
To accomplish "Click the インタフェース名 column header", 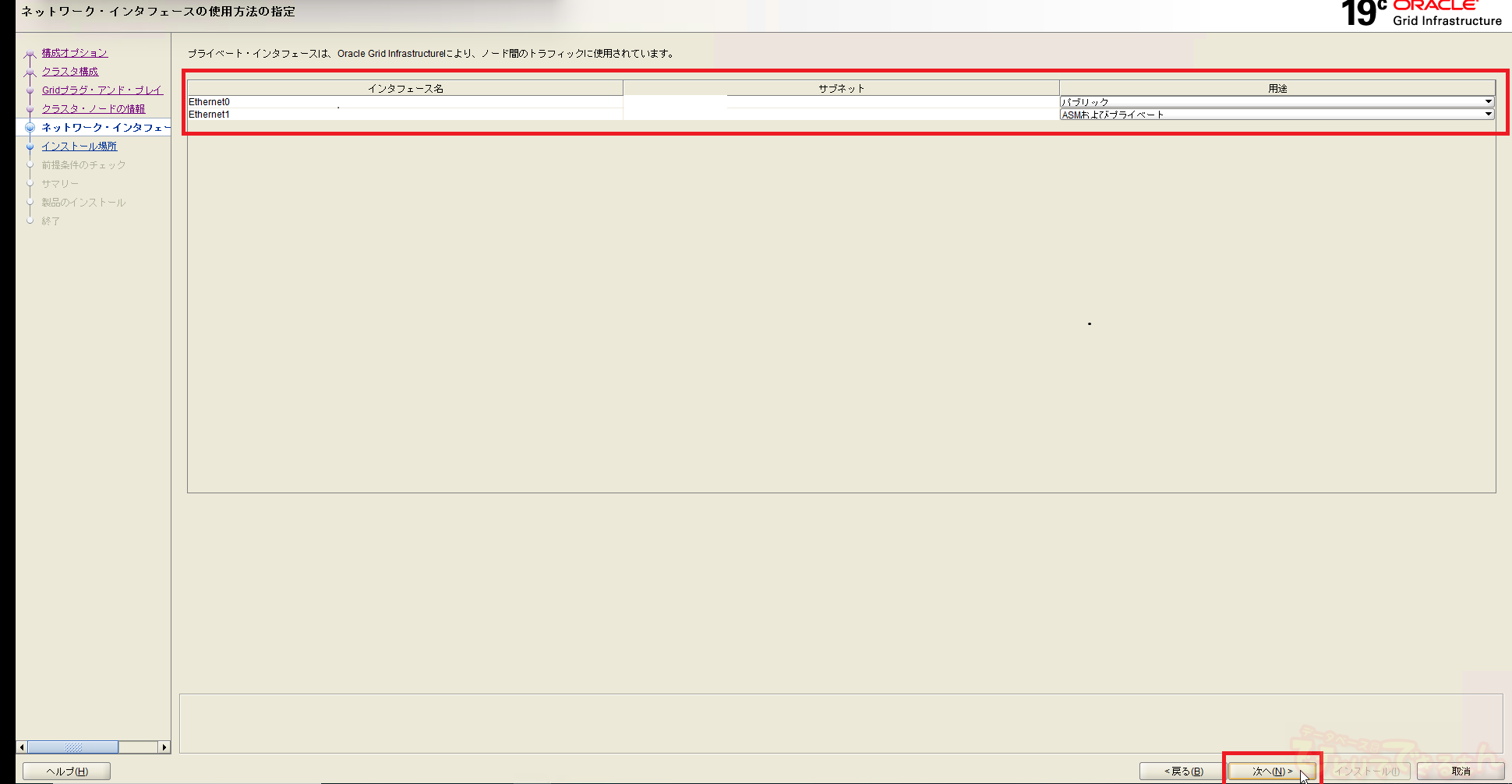I will 405,88.
